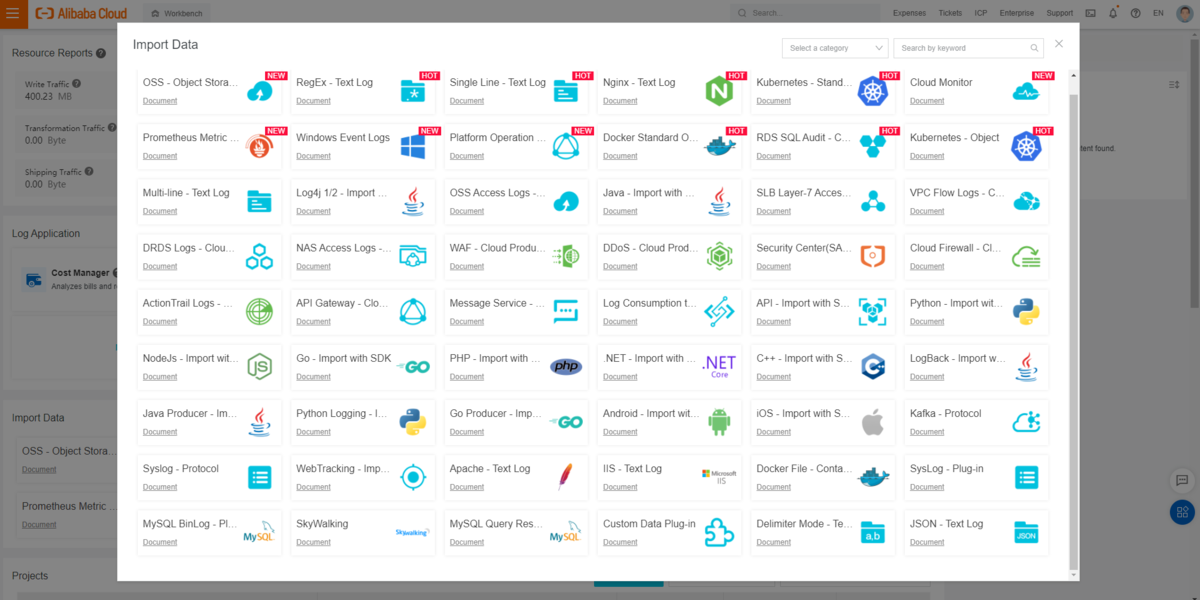1200x600 pixels.
Task: Choose the VPC Flow Logs cloud icon
Action: (x=1026, y=201)
